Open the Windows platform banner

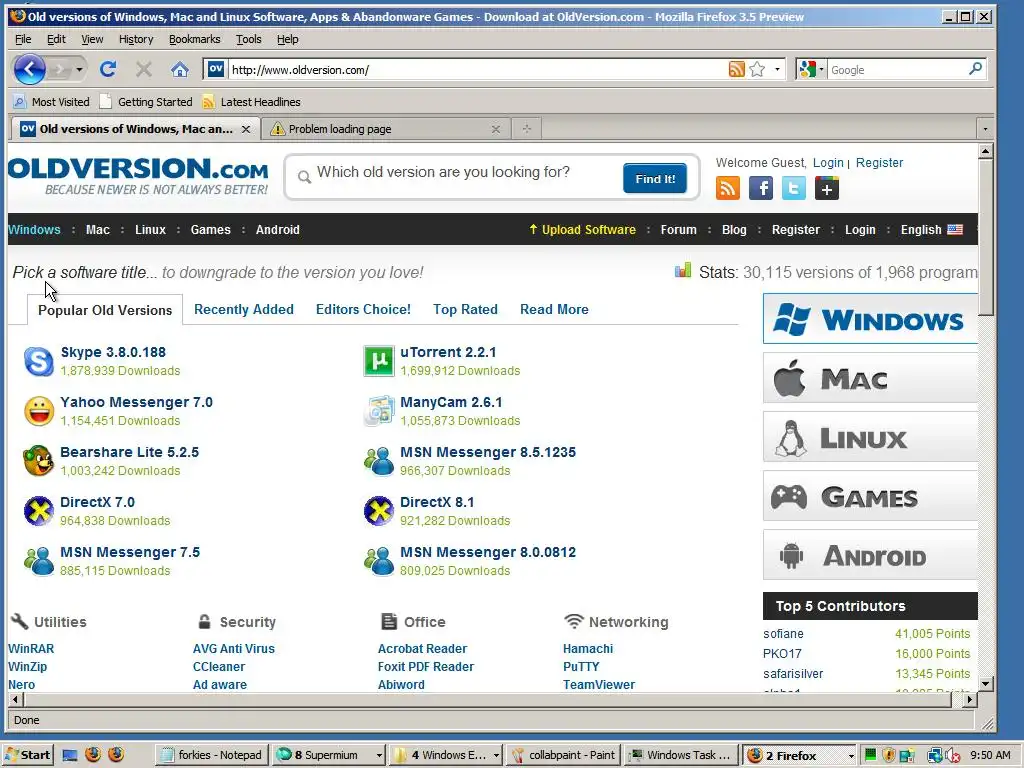pyautogui.click(x=870, y=319)
